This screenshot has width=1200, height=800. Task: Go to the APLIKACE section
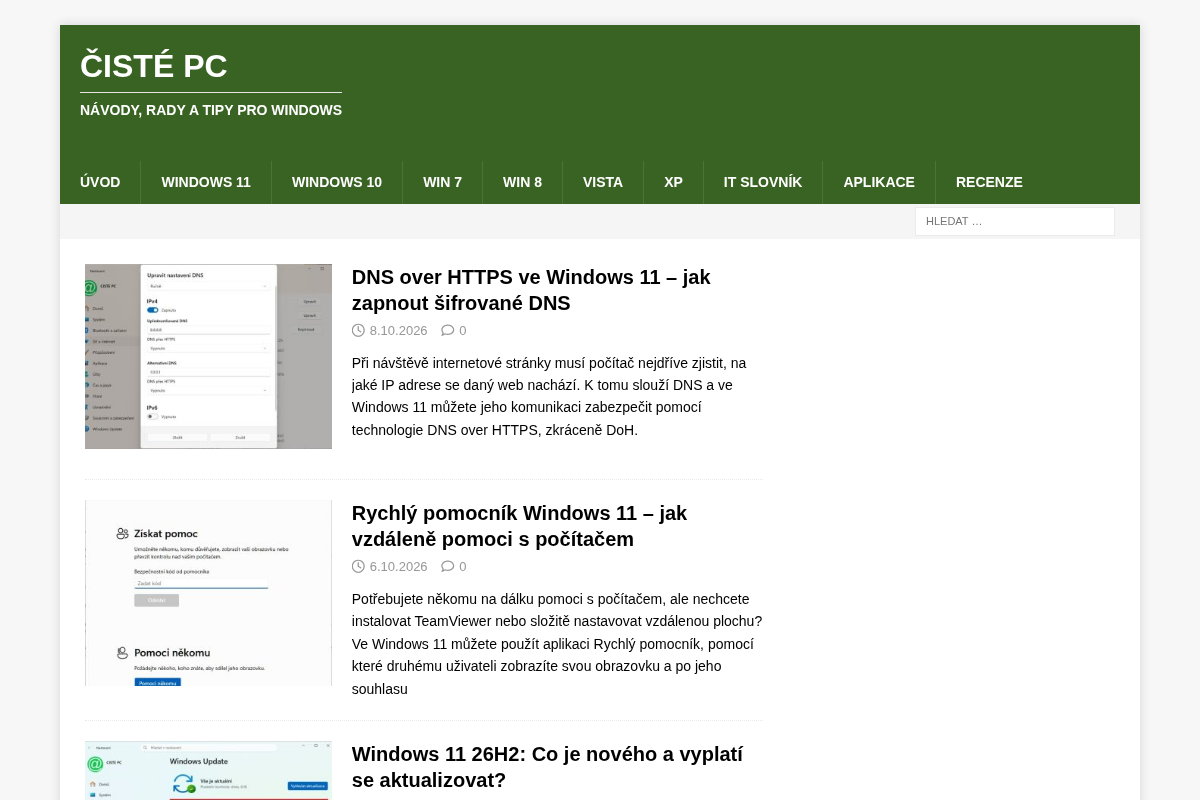point(879,182)
